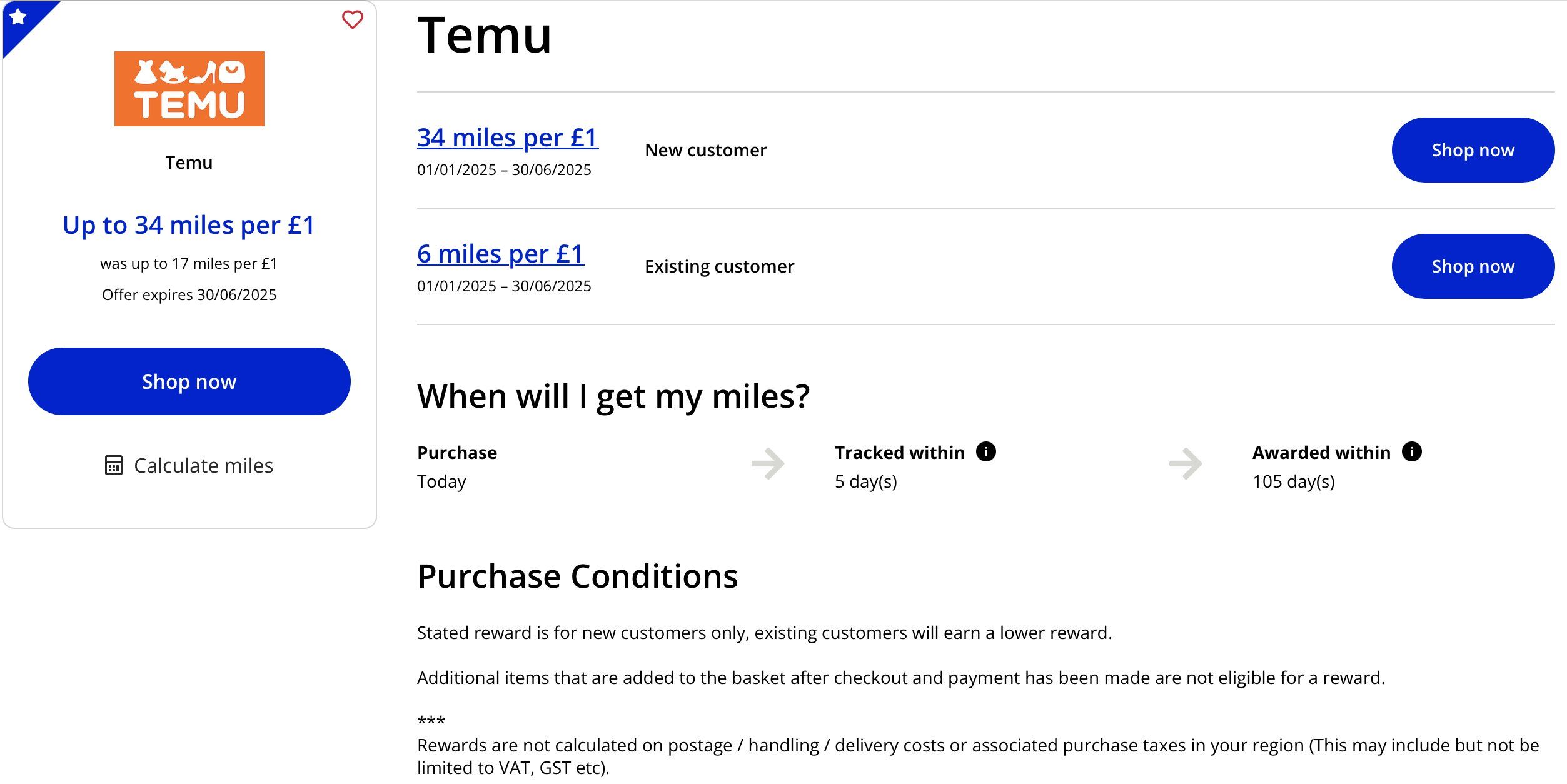Click arrow between Purchase and Tracked within

[x=768, y=464]
